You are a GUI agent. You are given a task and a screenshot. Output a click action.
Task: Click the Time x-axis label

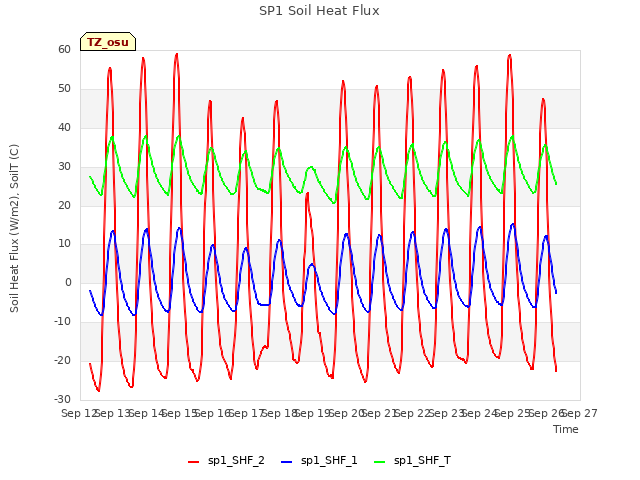(566, 429)
